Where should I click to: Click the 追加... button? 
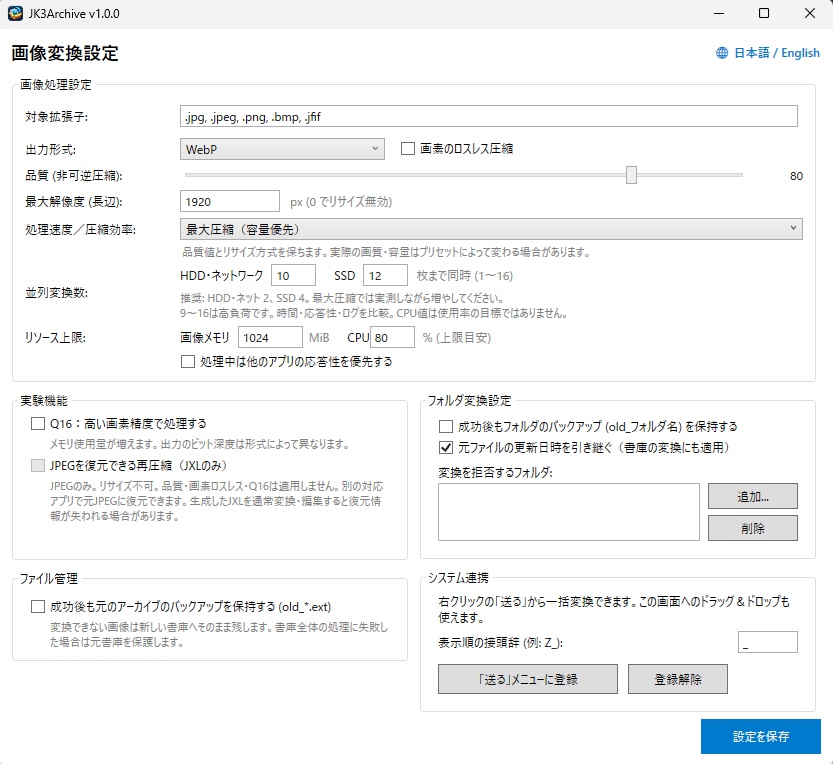(752, 496)
